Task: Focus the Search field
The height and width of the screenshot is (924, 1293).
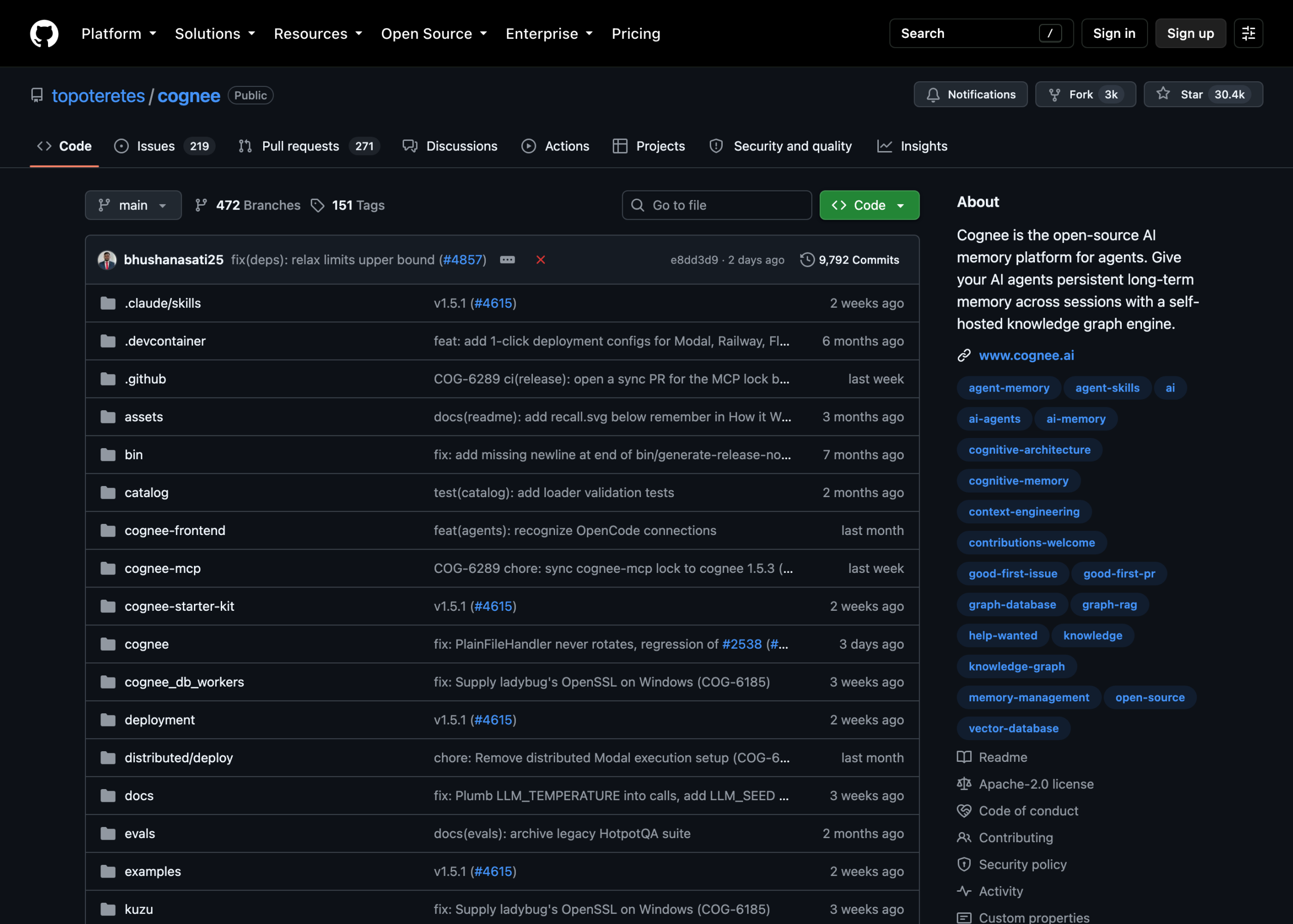Action: (x=981, y=33)
